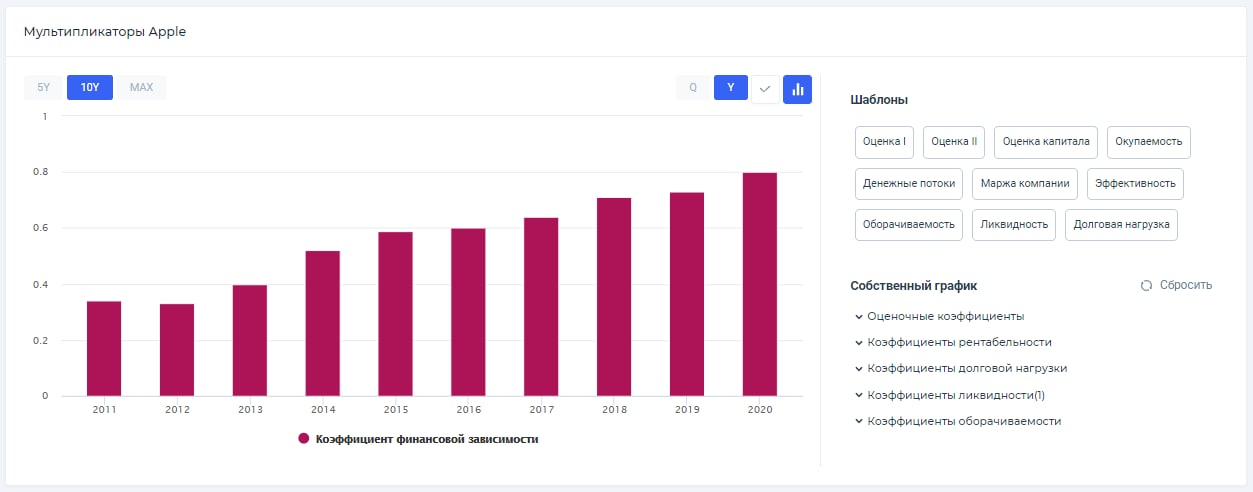Click the 2020 x-axis label
This screenshot has width=1253, height=492.
pyautogui.click(x=760, y=409)
